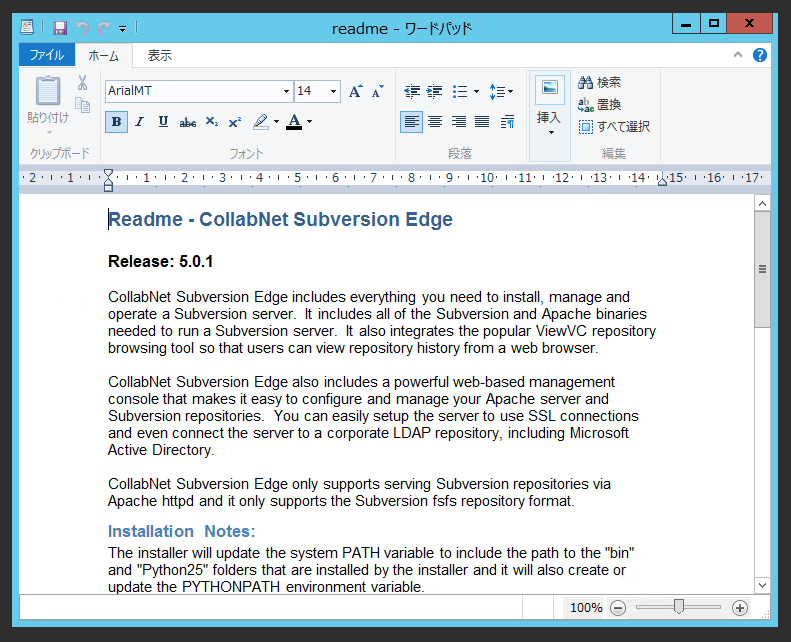
Task: Click the 100% zoom level text
Action: point(586,608)
